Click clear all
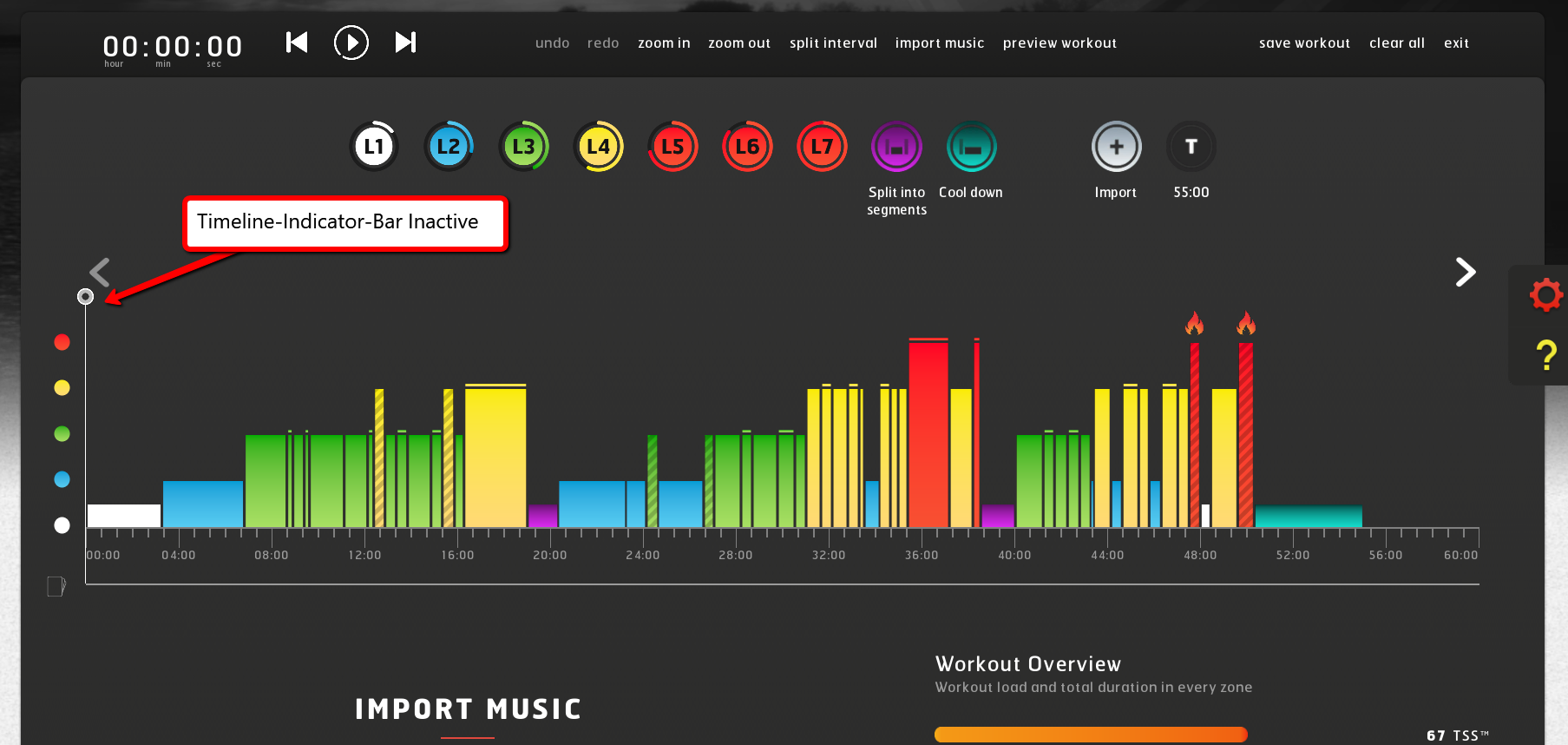 click(x=1396, y=43)
